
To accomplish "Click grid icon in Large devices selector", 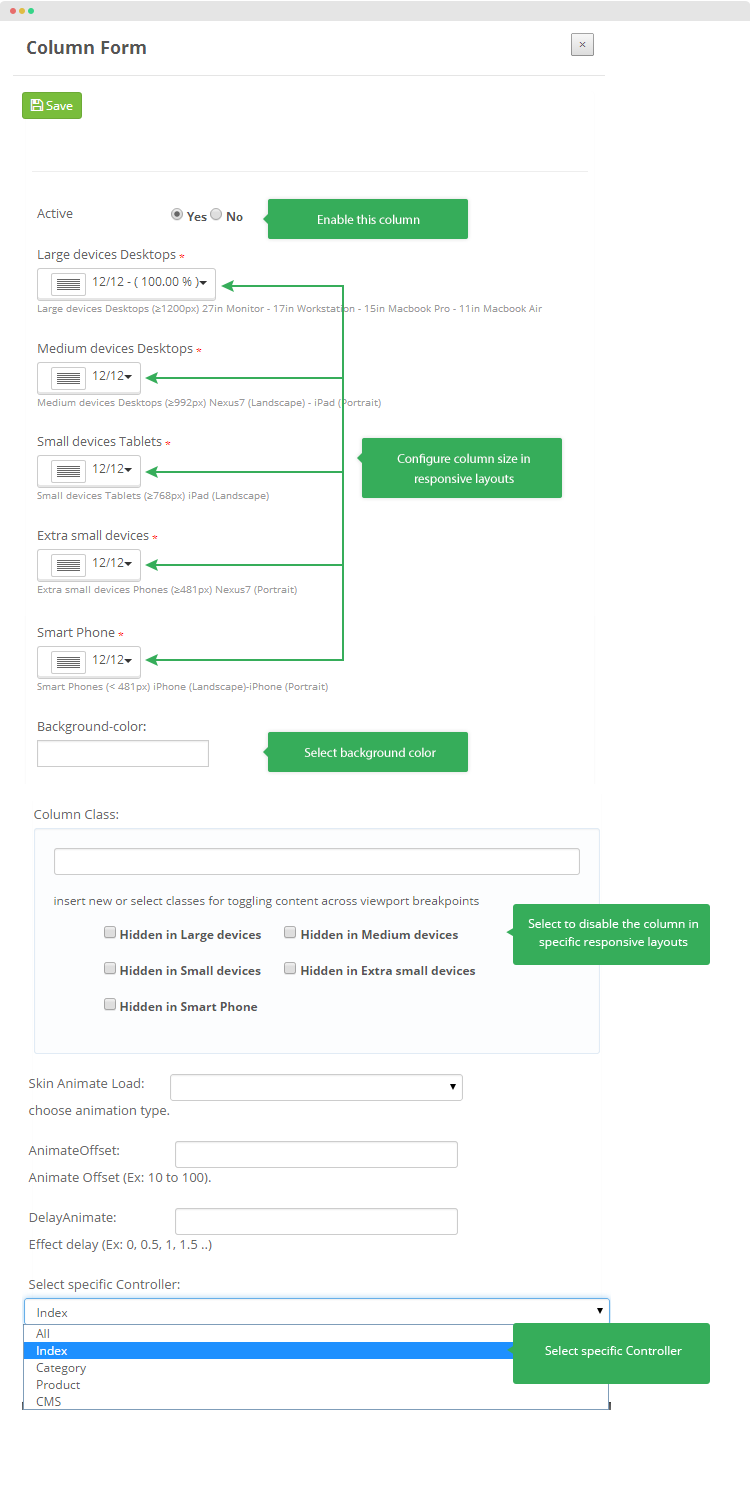I will click(68, 284).
